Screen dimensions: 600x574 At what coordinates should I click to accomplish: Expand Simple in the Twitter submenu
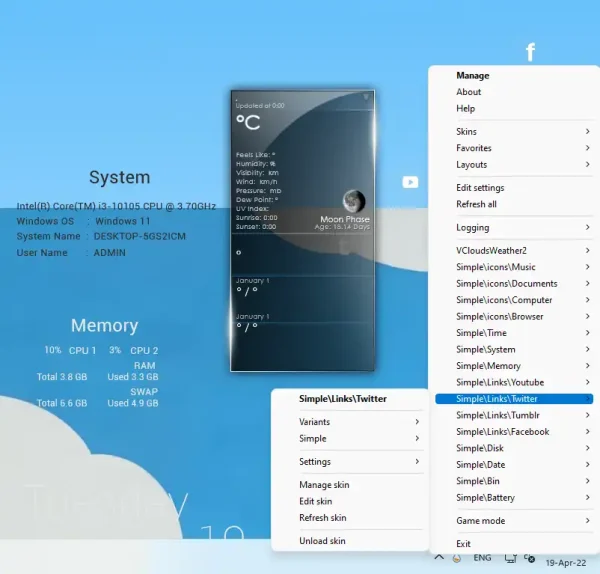[350, 439]
